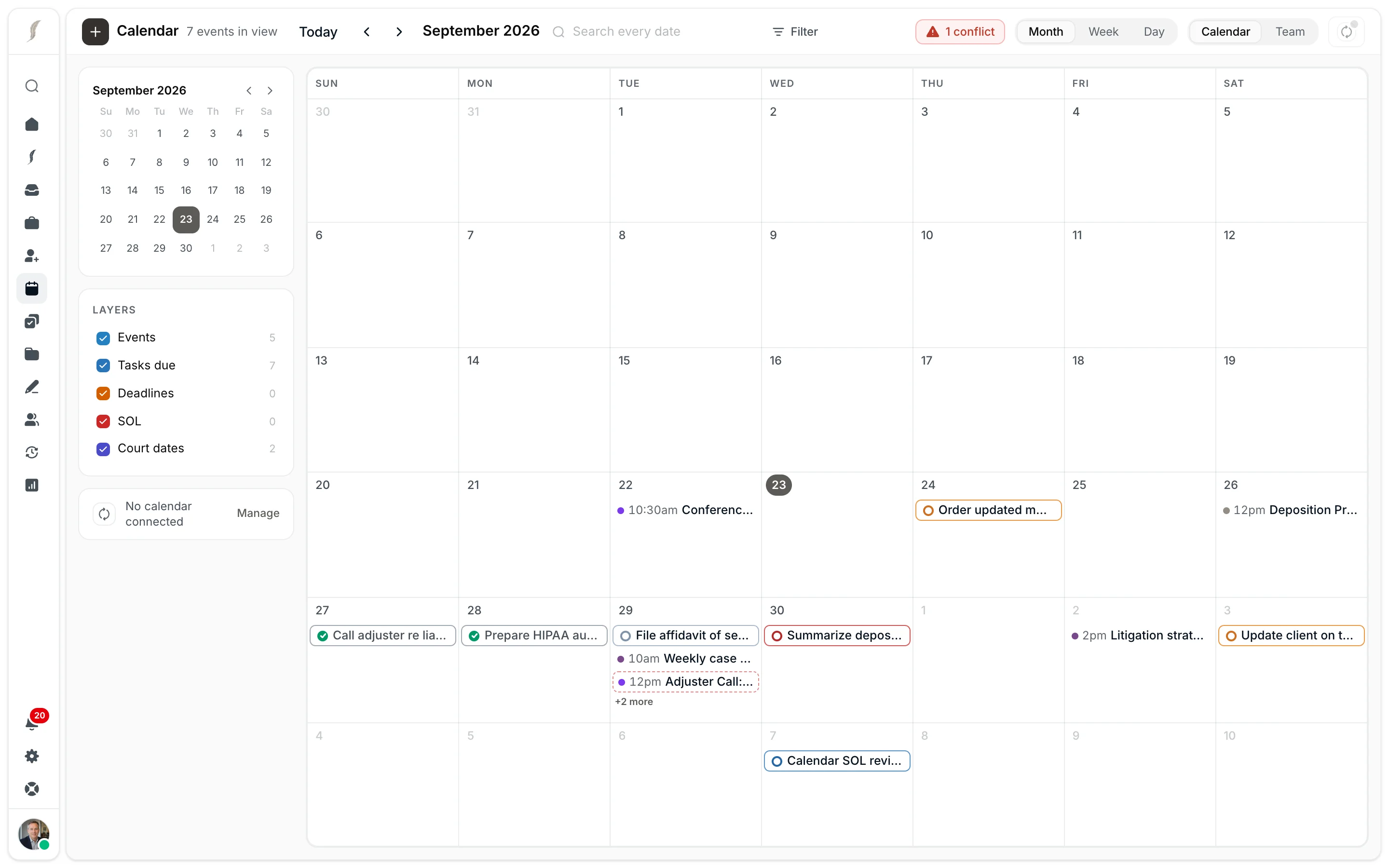Mini calendar previous month chevron
This screenshot has width=1389, height=868.
pos(249,91)
